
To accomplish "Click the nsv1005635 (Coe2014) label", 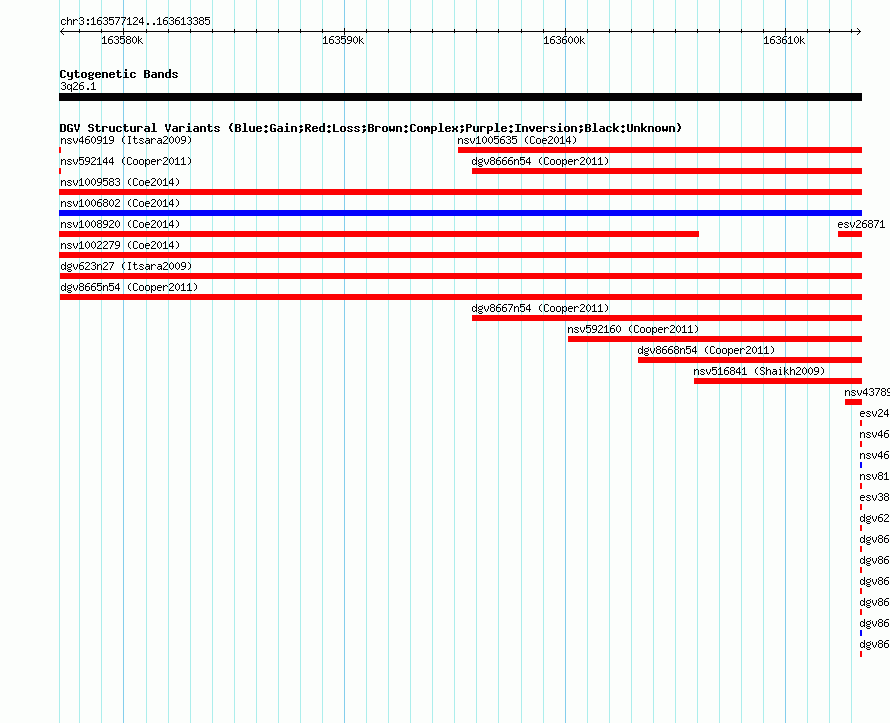I will click(x=517, y=140).
